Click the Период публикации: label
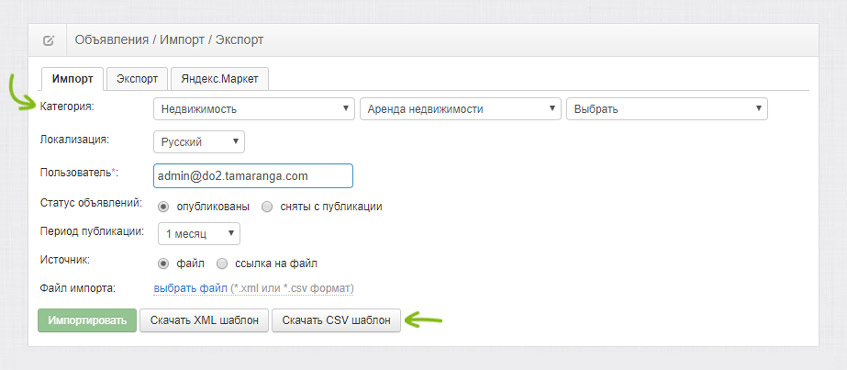This screenshot has height=370, width=847. coord(92,231)
